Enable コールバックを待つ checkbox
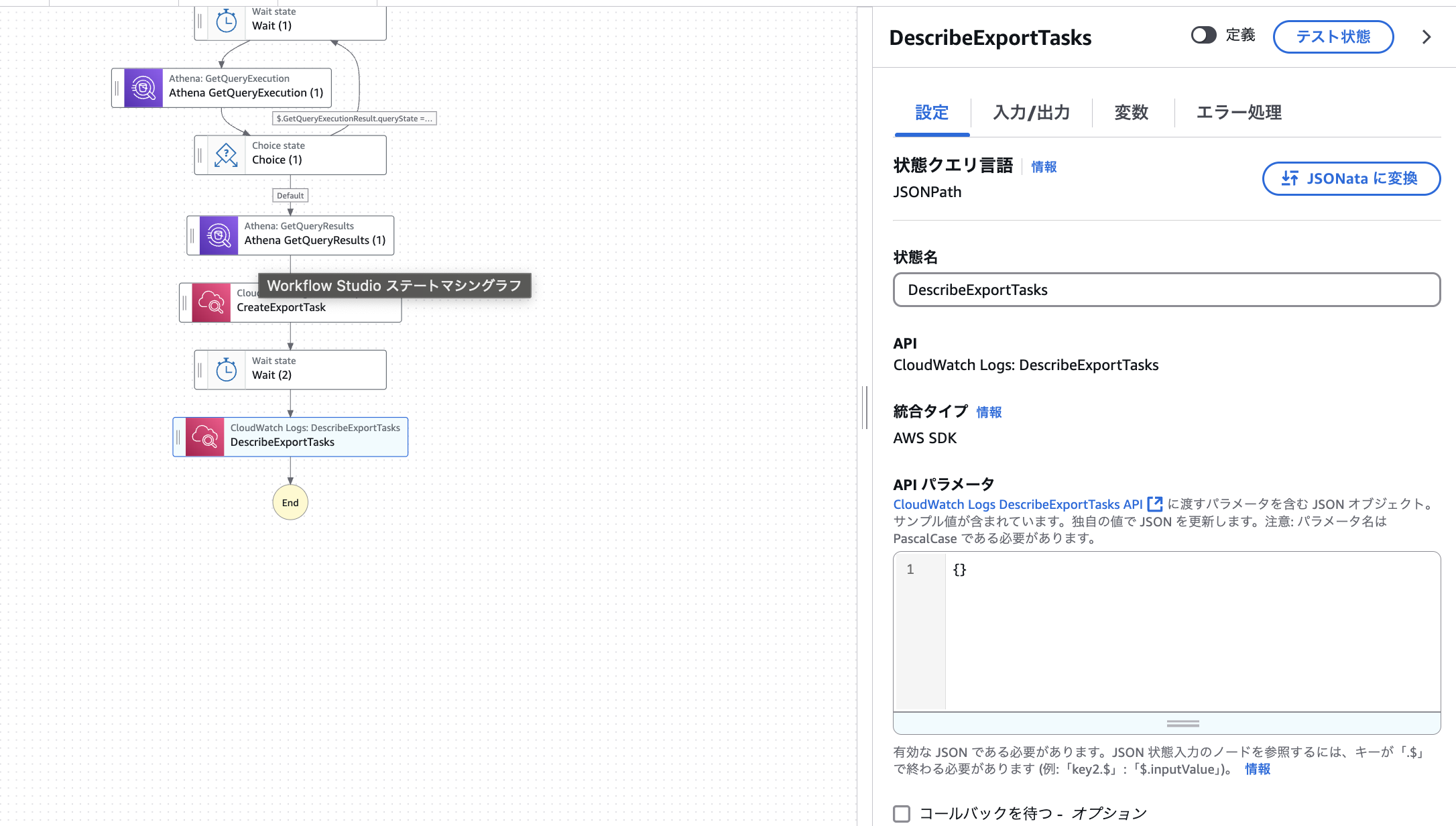Screen dimensions: 1456x826 coord(902,814)
